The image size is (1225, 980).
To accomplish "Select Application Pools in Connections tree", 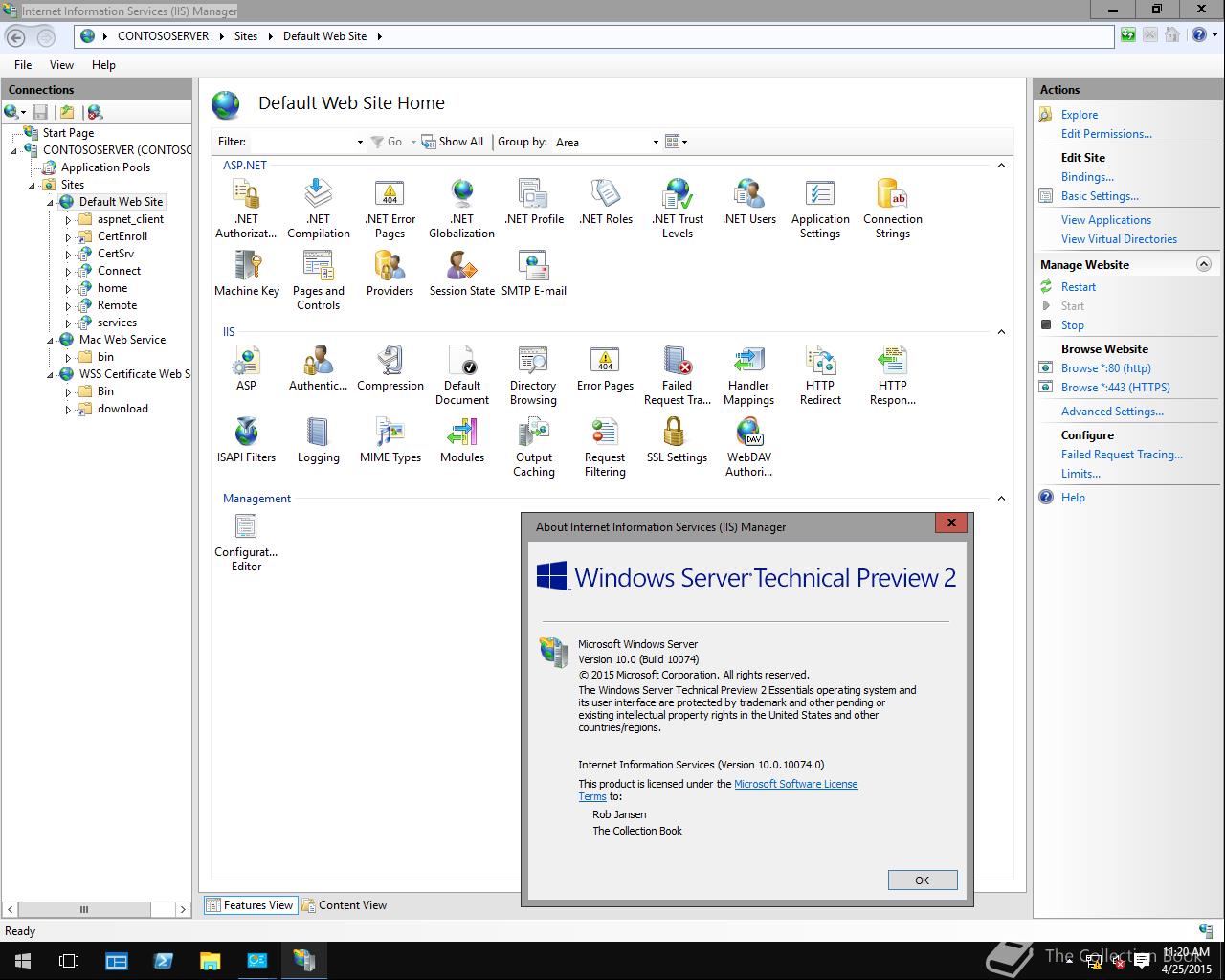I will pos(105,167).
